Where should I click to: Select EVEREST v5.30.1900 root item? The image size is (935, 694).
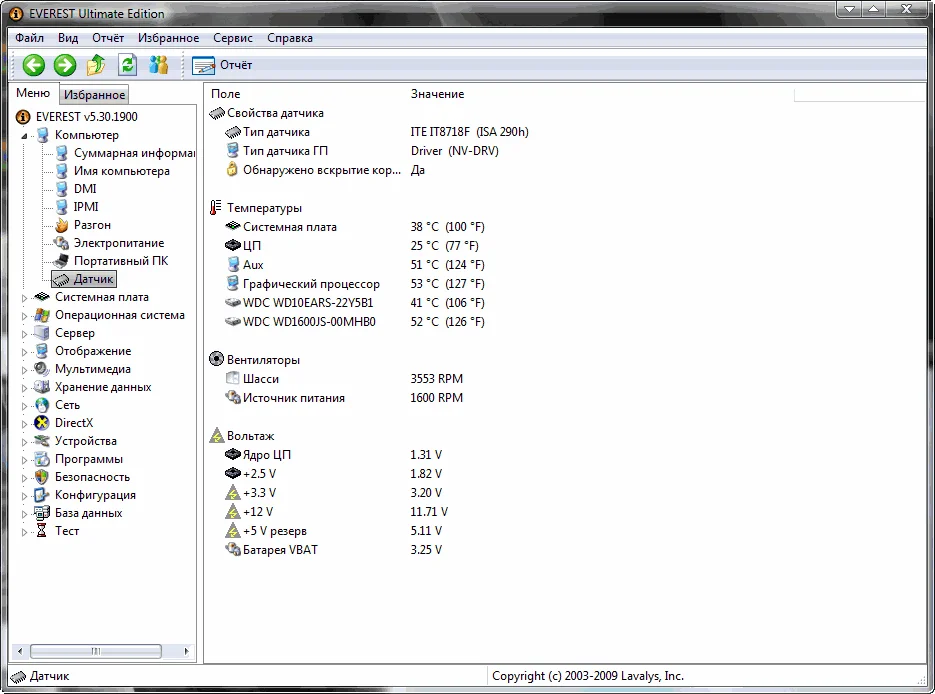(x=86, y=117)
